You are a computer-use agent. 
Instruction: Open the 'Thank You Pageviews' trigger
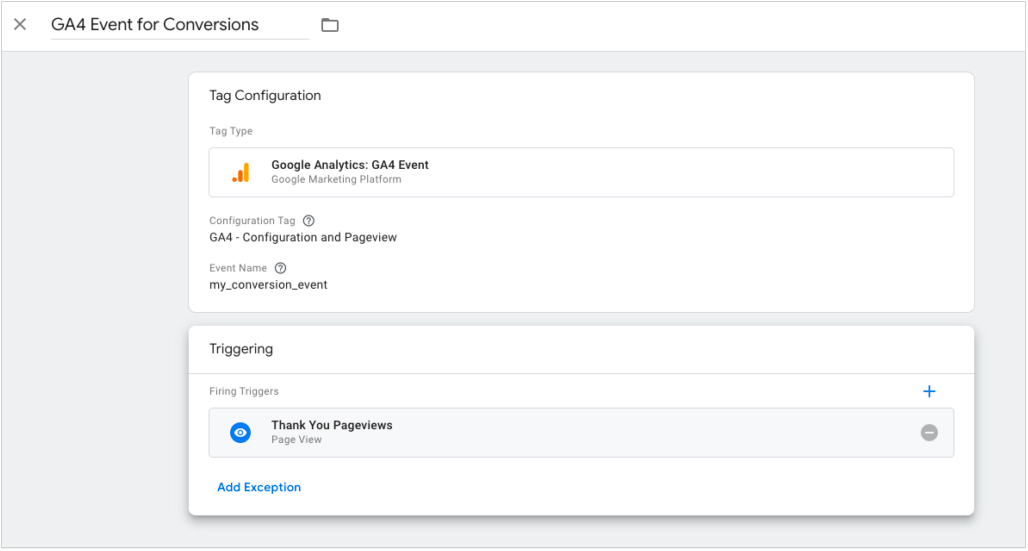point(581,433)
